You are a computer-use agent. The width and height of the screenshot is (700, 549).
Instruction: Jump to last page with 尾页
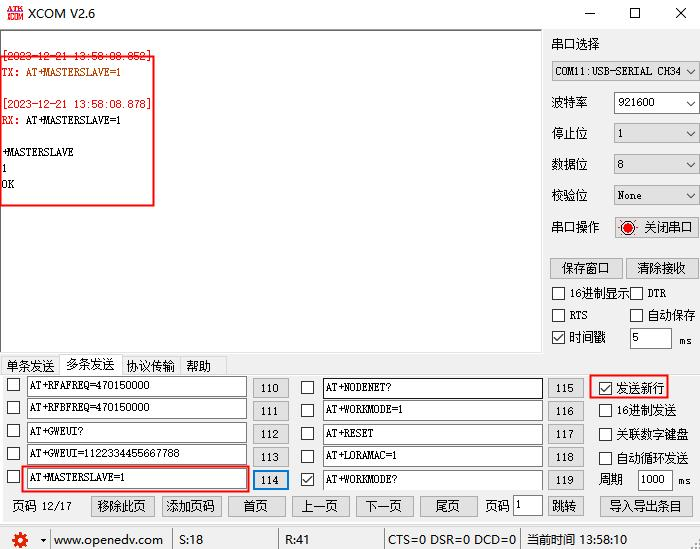(x=448, y=506)
